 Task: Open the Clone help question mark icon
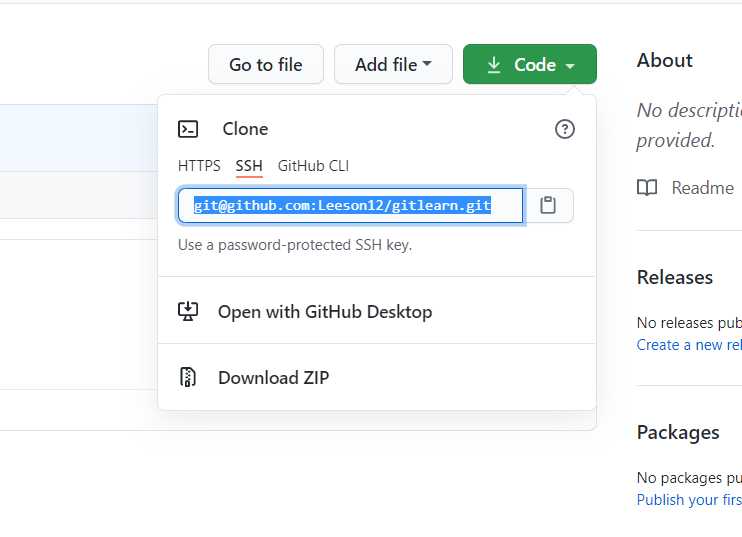[x=565, y=129]
